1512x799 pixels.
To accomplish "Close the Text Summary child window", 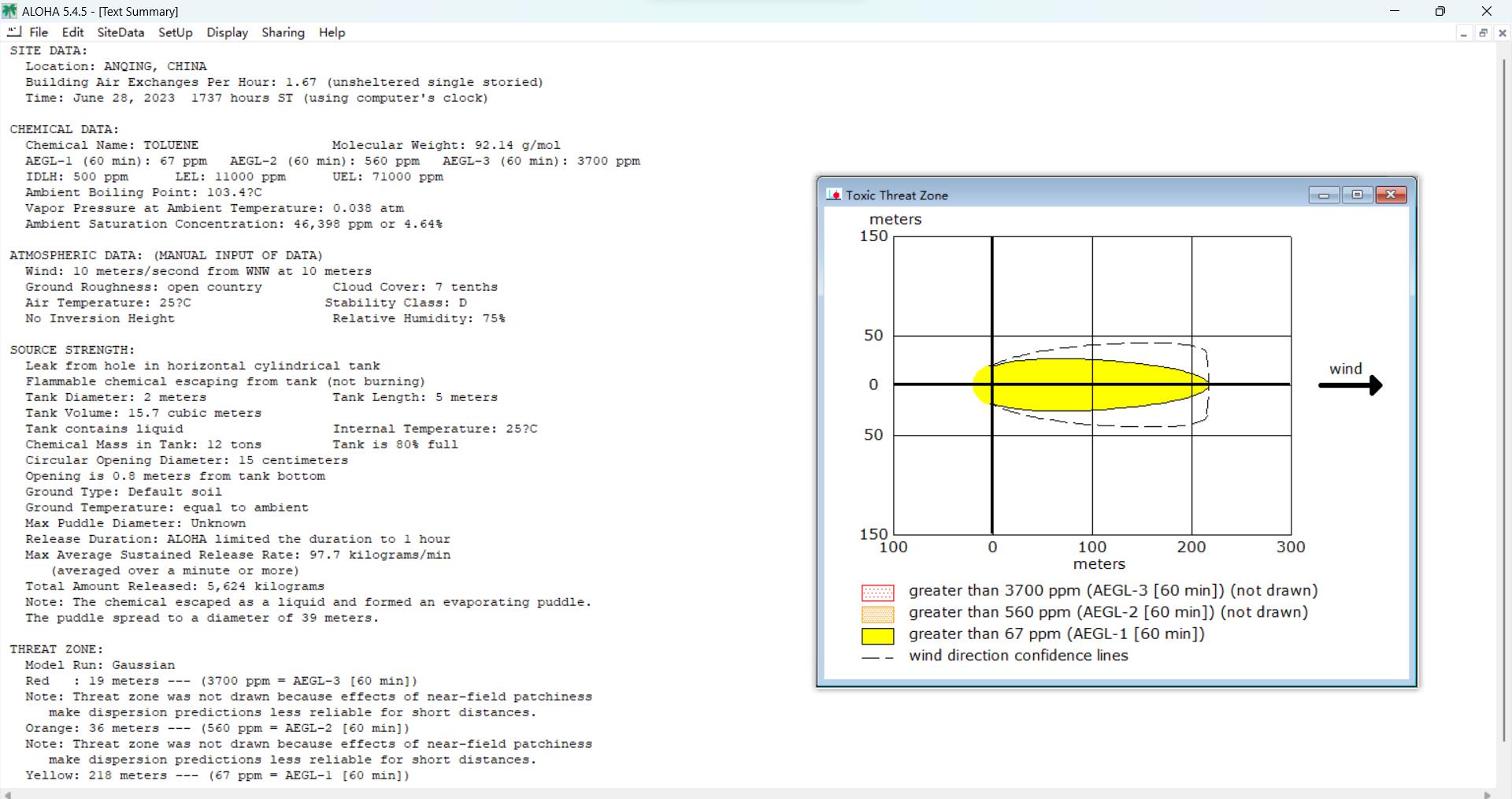I will [x=1502, y=33].
